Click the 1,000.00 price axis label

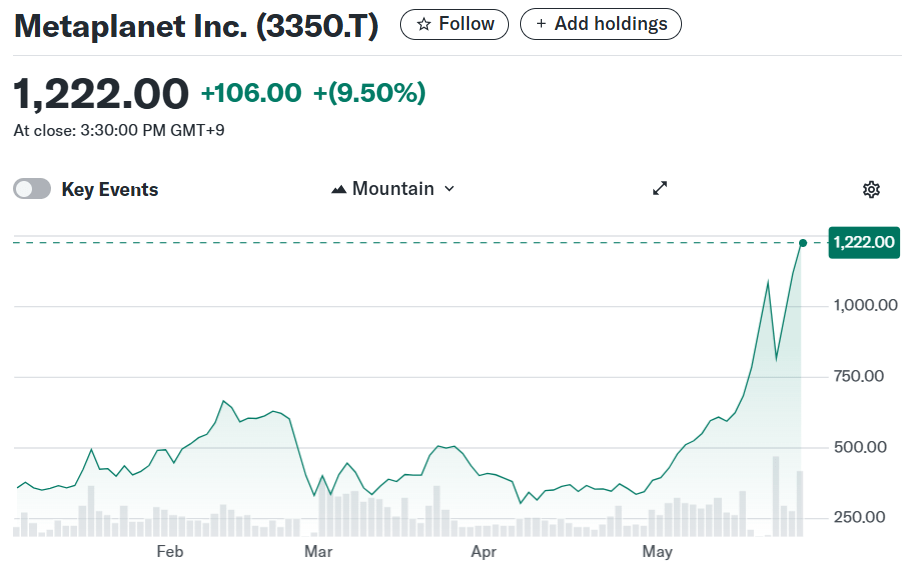(x=865, y=305)
